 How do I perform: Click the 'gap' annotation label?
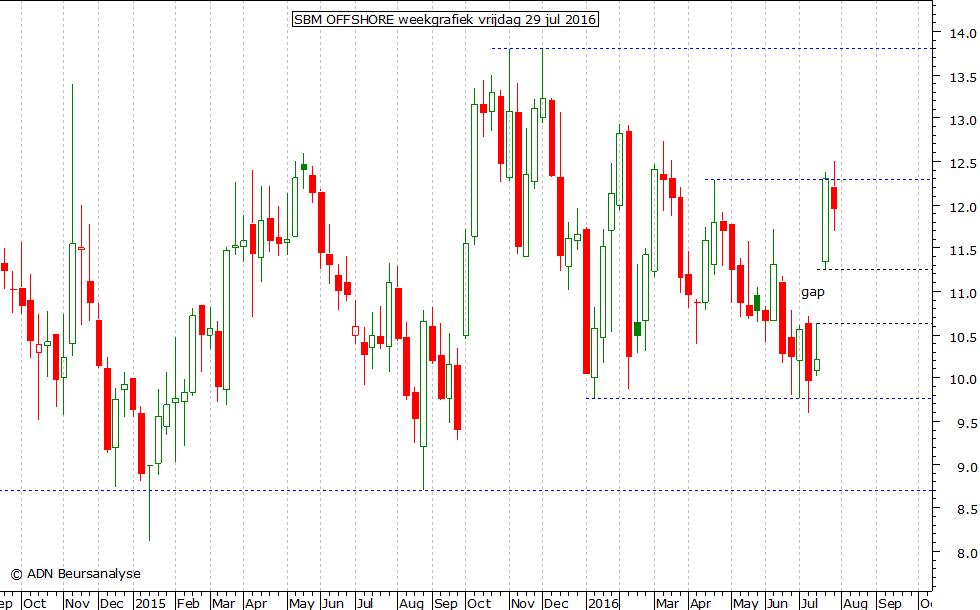812,292
